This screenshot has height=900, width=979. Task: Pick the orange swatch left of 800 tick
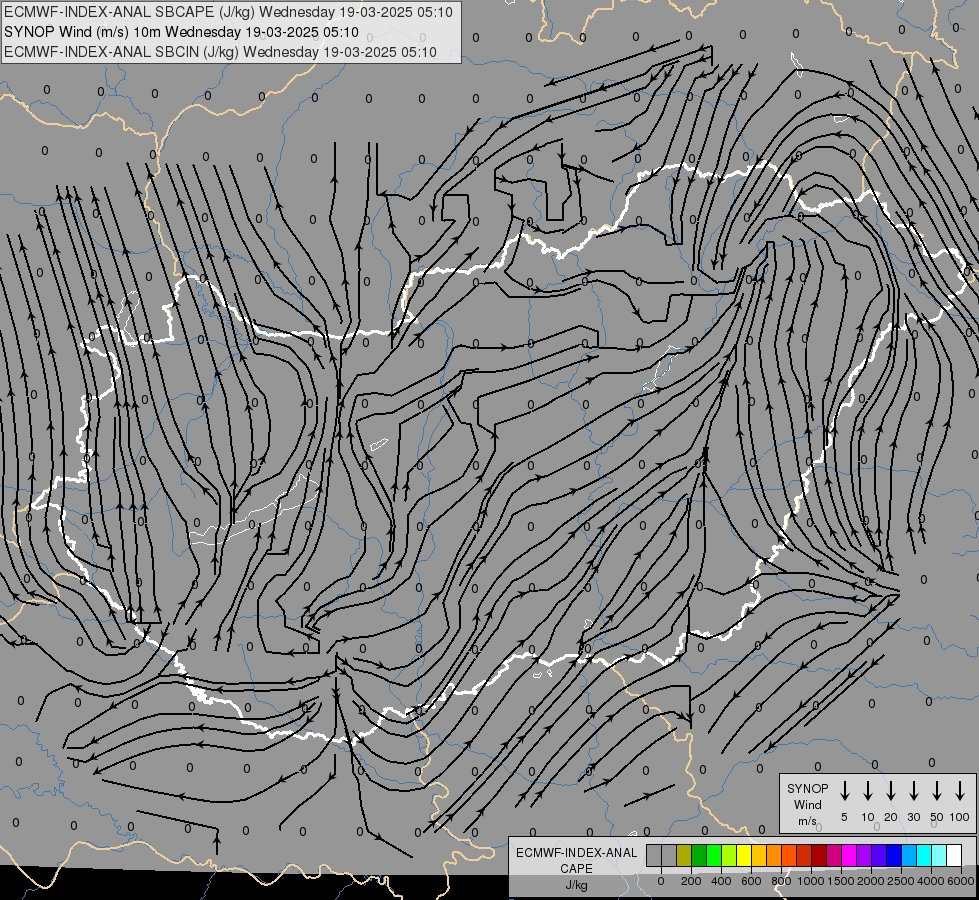(x=774, y=855)
